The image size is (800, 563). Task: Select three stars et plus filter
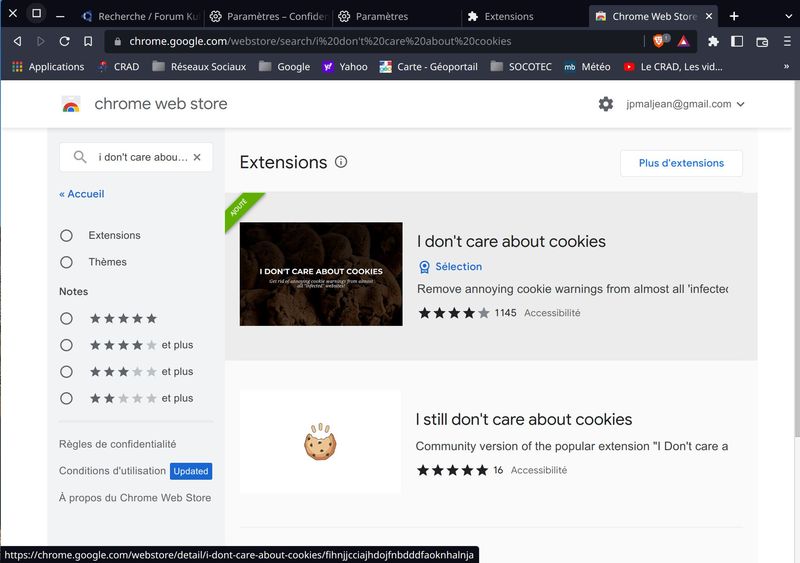66,372
